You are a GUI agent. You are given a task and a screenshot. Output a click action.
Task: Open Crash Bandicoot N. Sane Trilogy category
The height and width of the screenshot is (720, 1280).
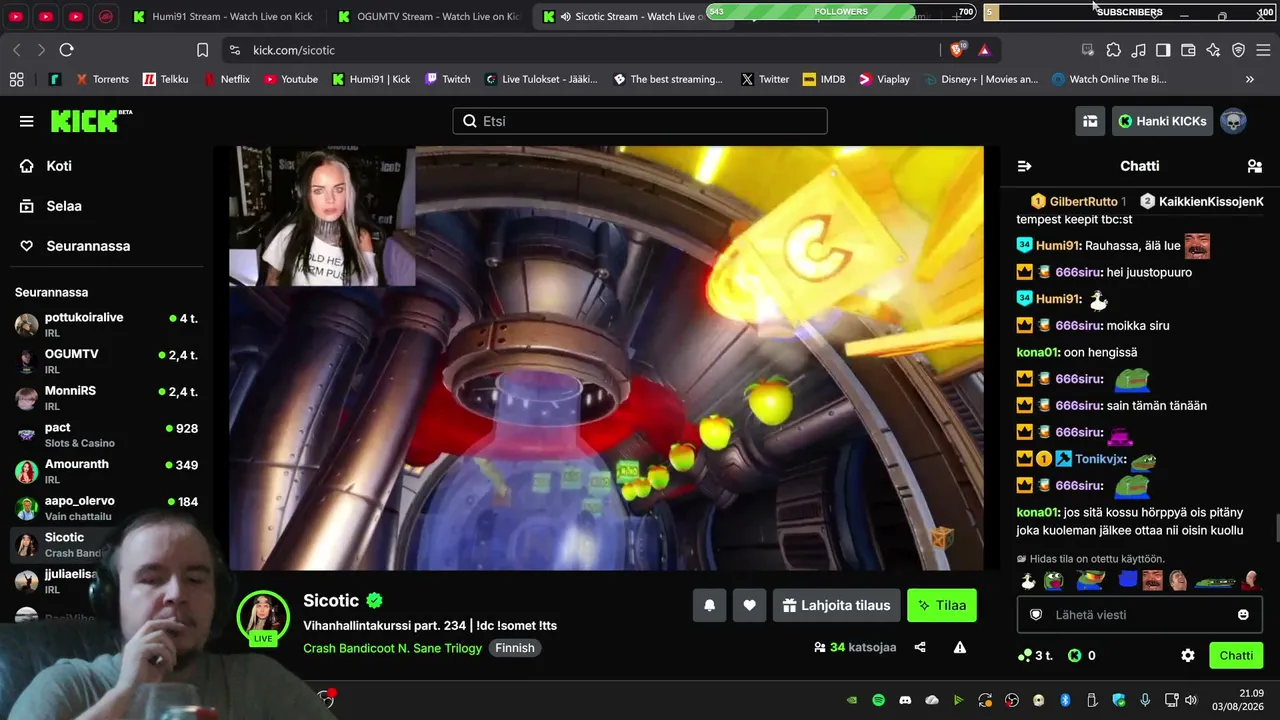(393, 648)
